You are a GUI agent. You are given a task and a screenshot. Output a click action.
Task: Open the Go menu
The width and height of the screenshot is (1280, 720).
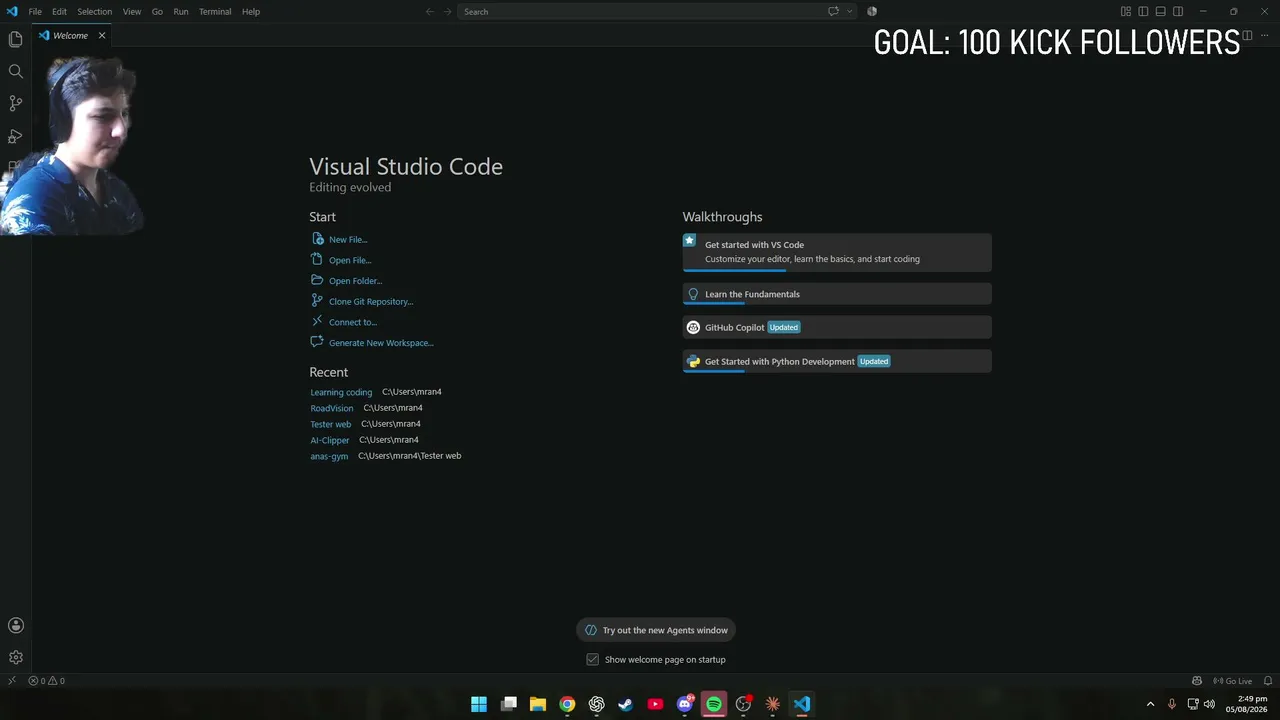point(157,12)
